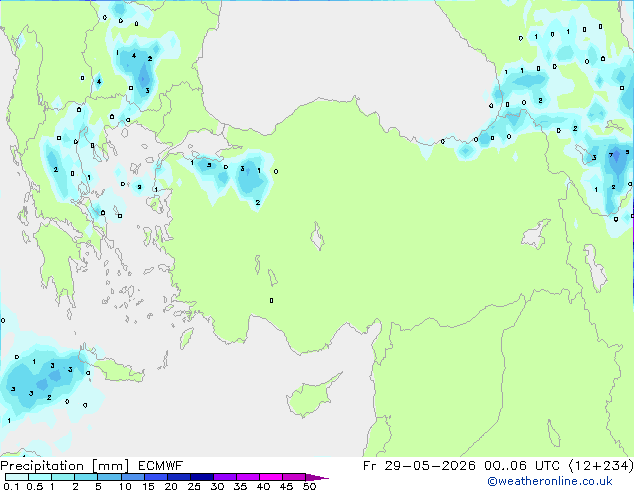Click the '7' precipitation value on the map

(x=611, y=155)
